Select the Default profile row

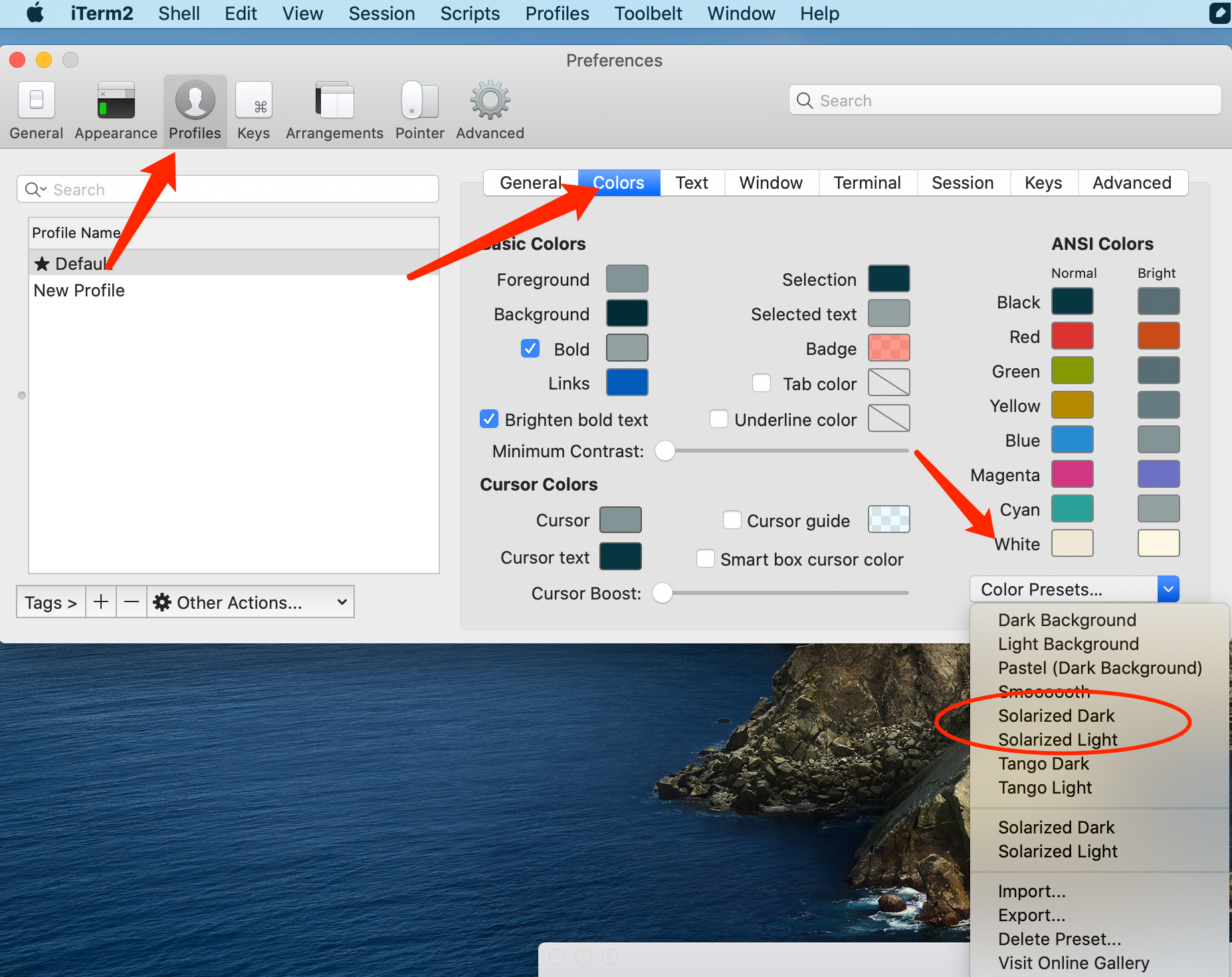click(x=234, y=263)
